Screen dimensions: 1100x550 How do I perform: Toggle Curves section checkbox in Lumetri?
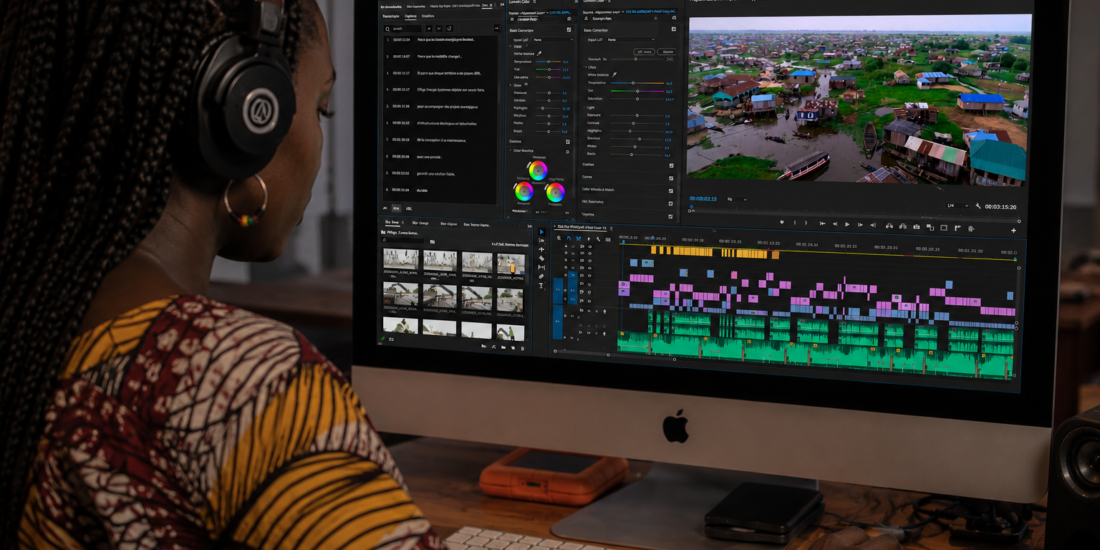pos(671,178)
